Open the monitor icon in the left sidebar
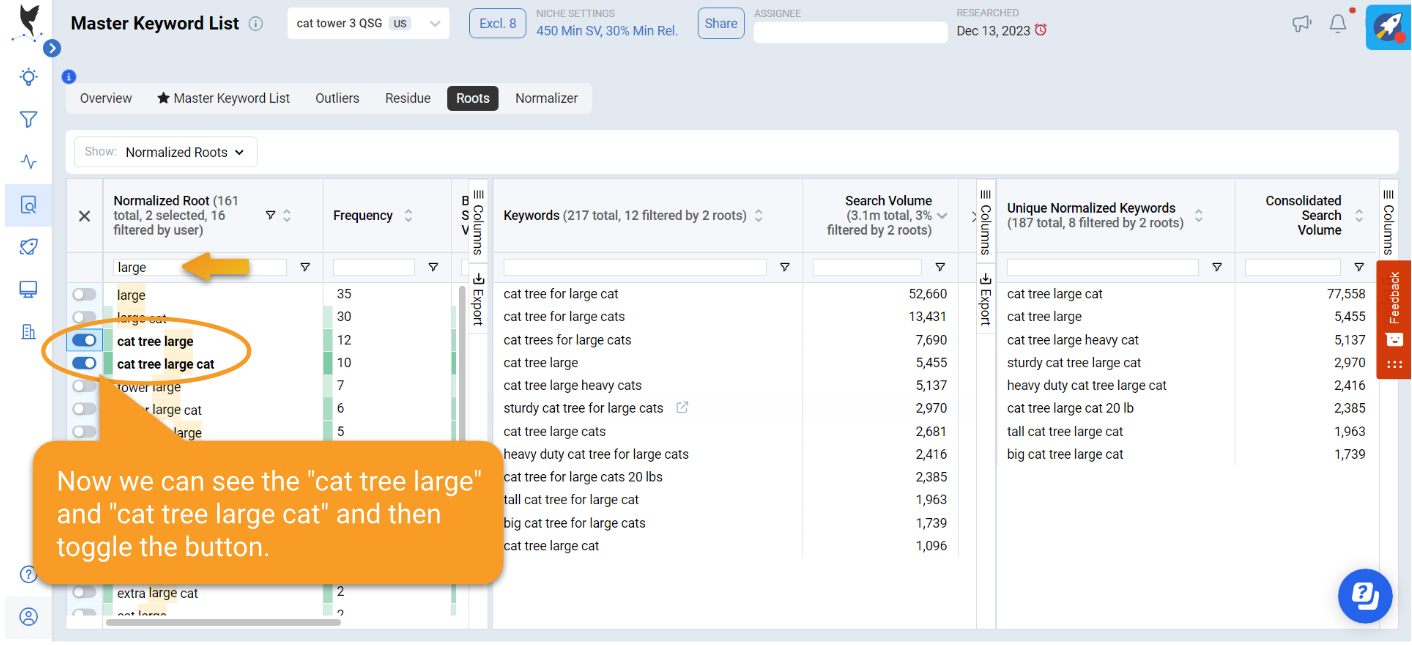 [x=28, y=288]
